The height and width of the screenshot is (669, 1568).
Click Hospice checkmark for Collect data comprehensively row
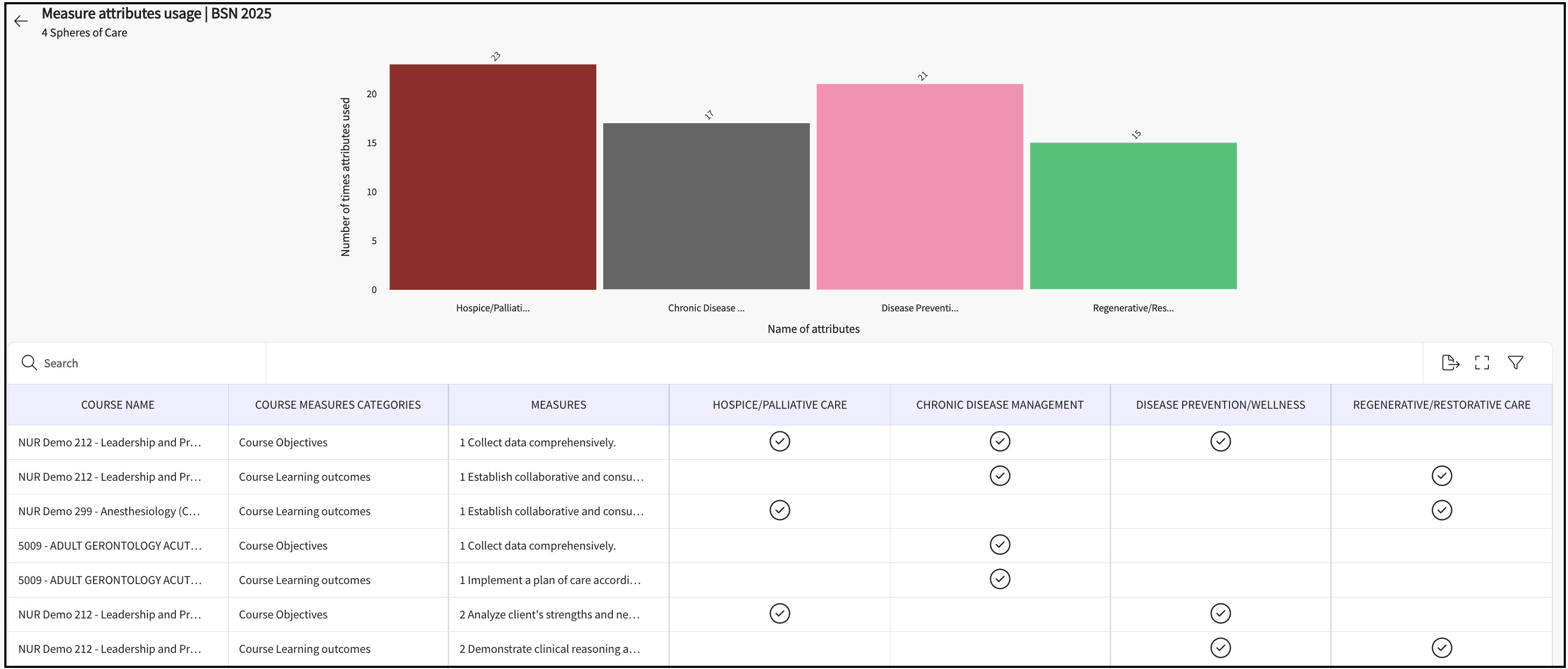pos(780,442)
